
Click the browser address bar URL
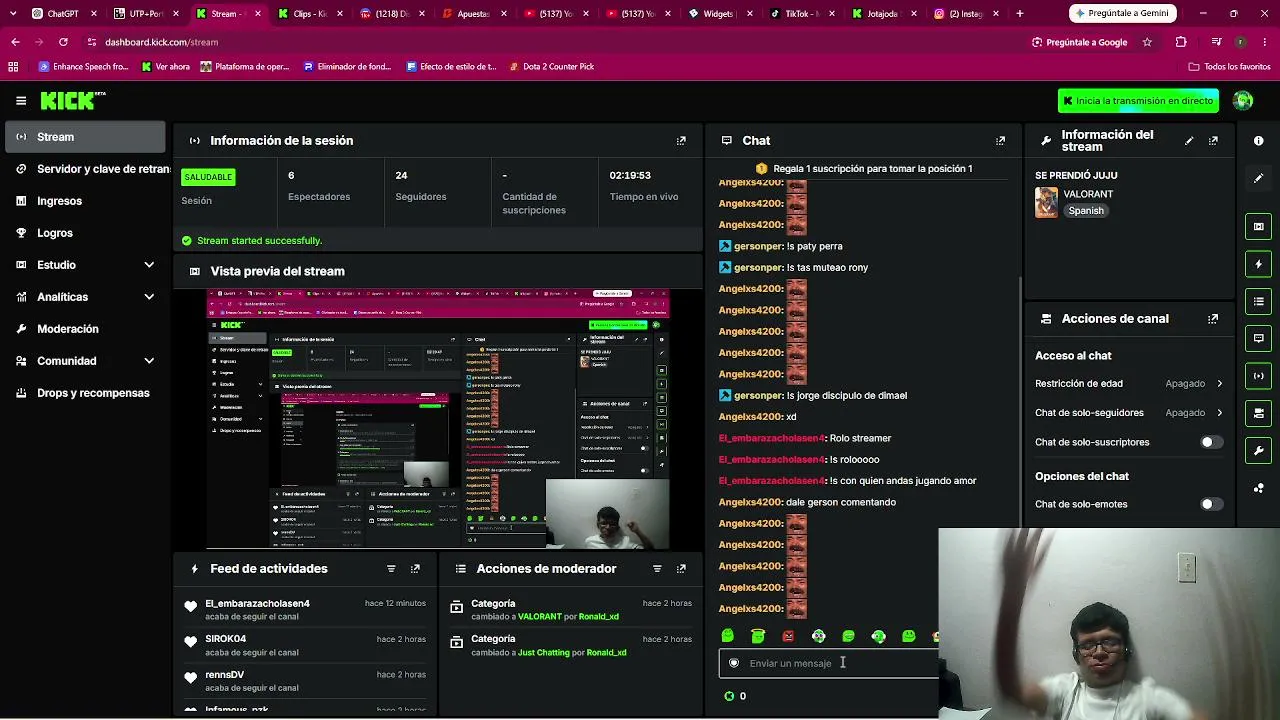click(162, 42)
